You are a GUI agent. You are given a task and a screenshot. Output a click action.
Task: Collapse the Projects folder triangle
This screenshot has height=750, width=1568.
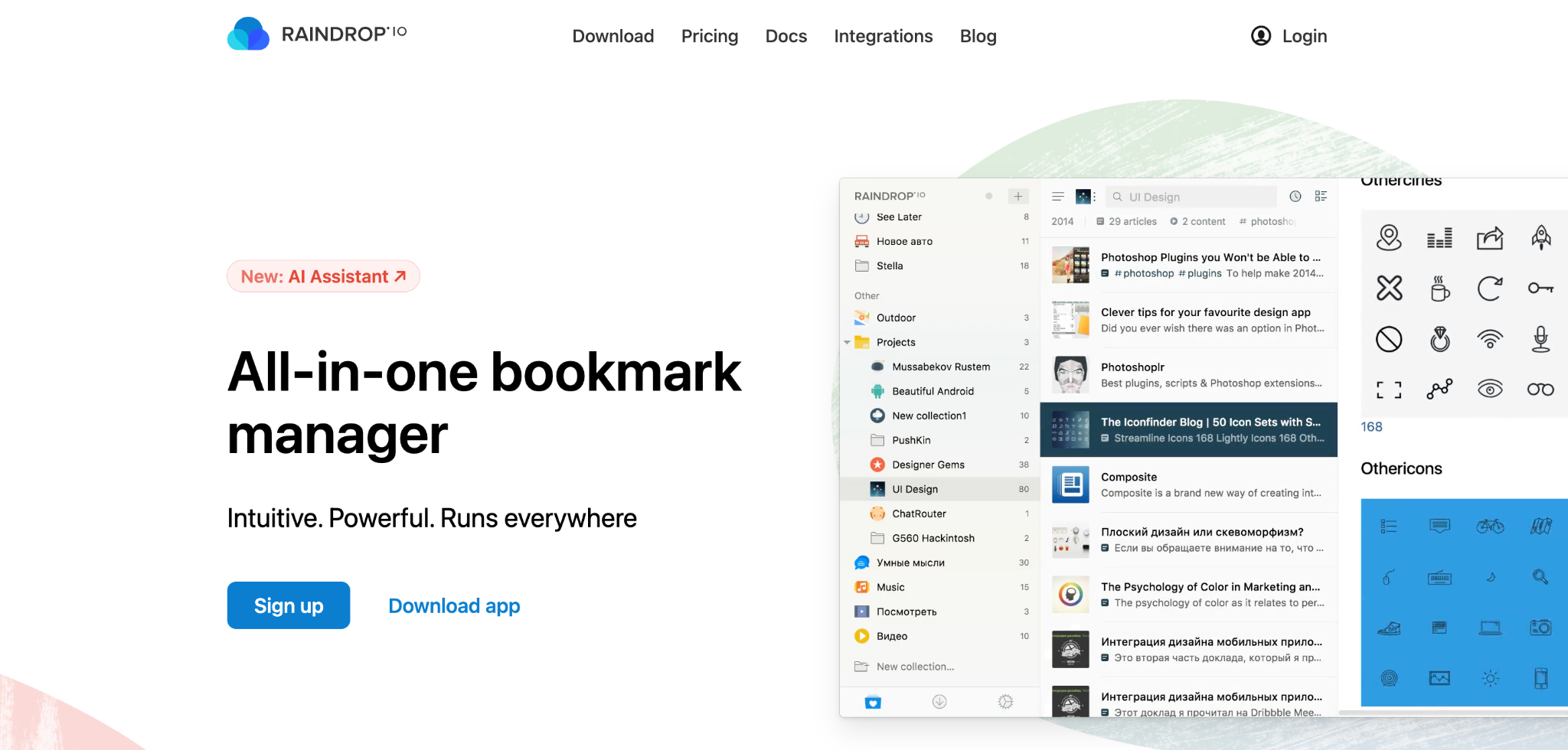point(847,342)
